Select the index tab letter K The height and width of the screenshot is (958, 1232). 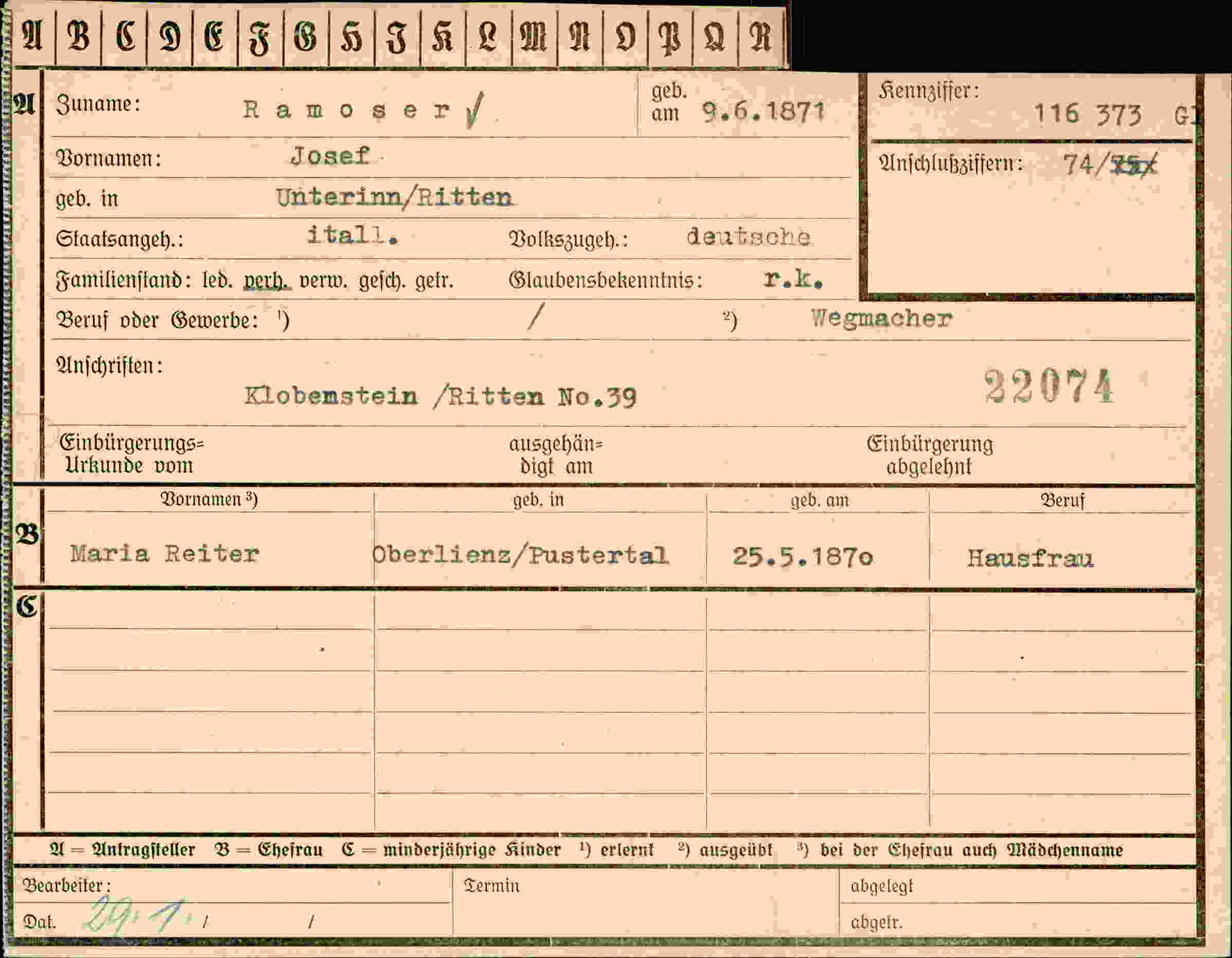pos(442,38)
